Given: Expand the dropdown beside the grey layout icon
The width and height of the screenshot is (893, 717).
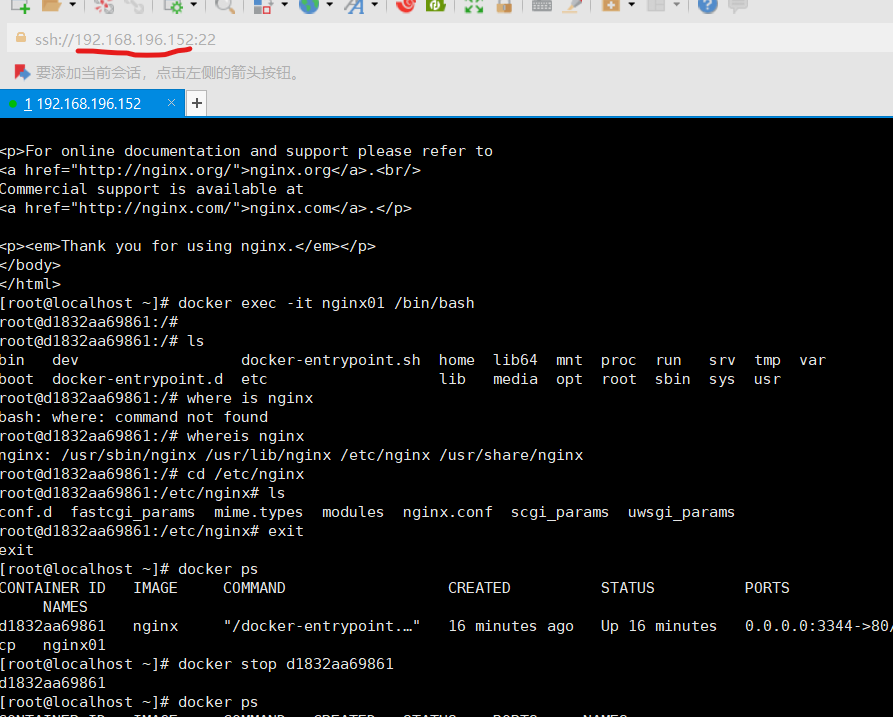Looking at the screenshot, I should tap(677, 5).
